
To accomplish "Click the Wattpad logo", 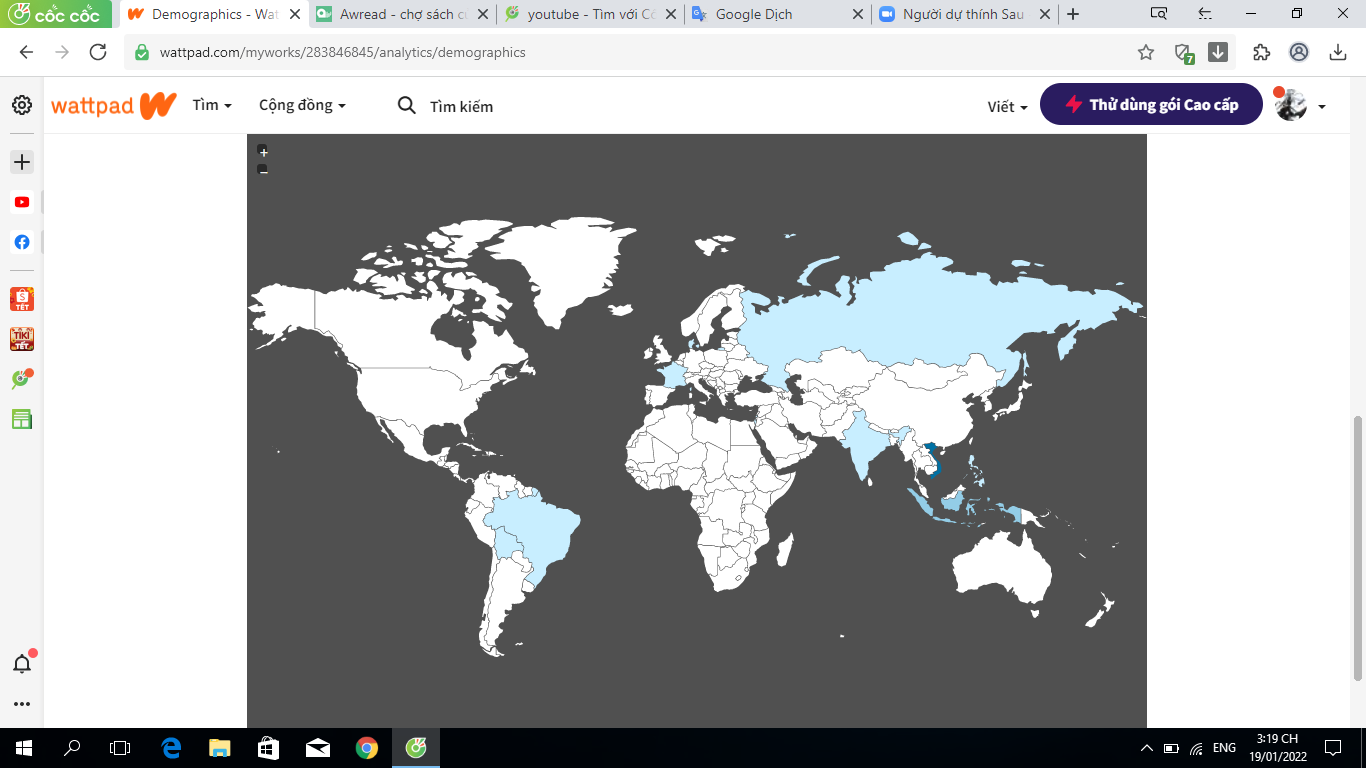I will (x=114, y=105).
